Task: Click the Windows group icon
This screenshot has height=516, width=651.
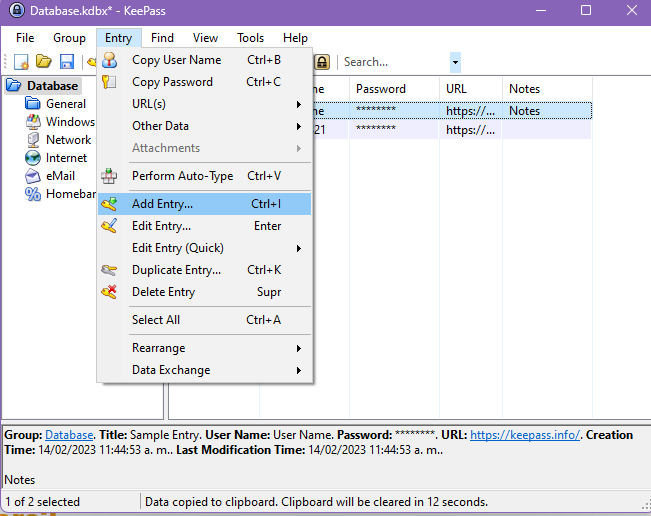Action: click(x=33, y=122)
